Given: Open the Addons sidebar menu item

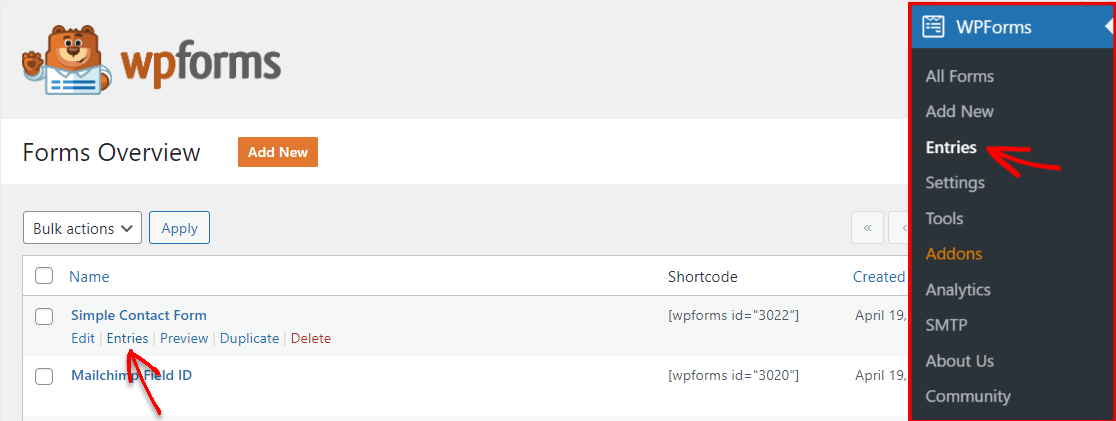Looking at the screenshot, I should tap(953, 254).
